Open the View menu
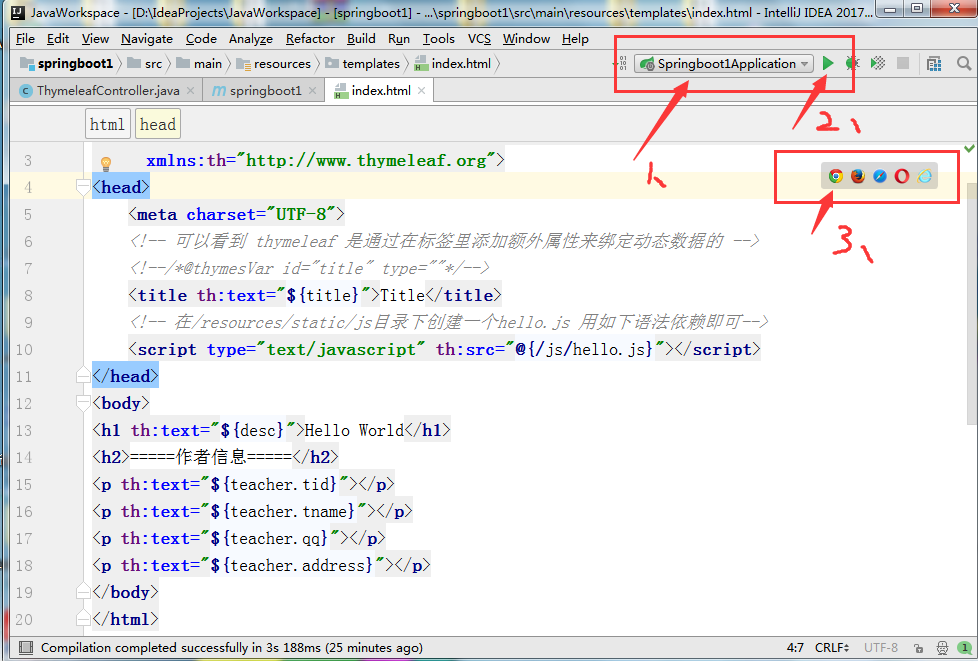 coord(95,39)
